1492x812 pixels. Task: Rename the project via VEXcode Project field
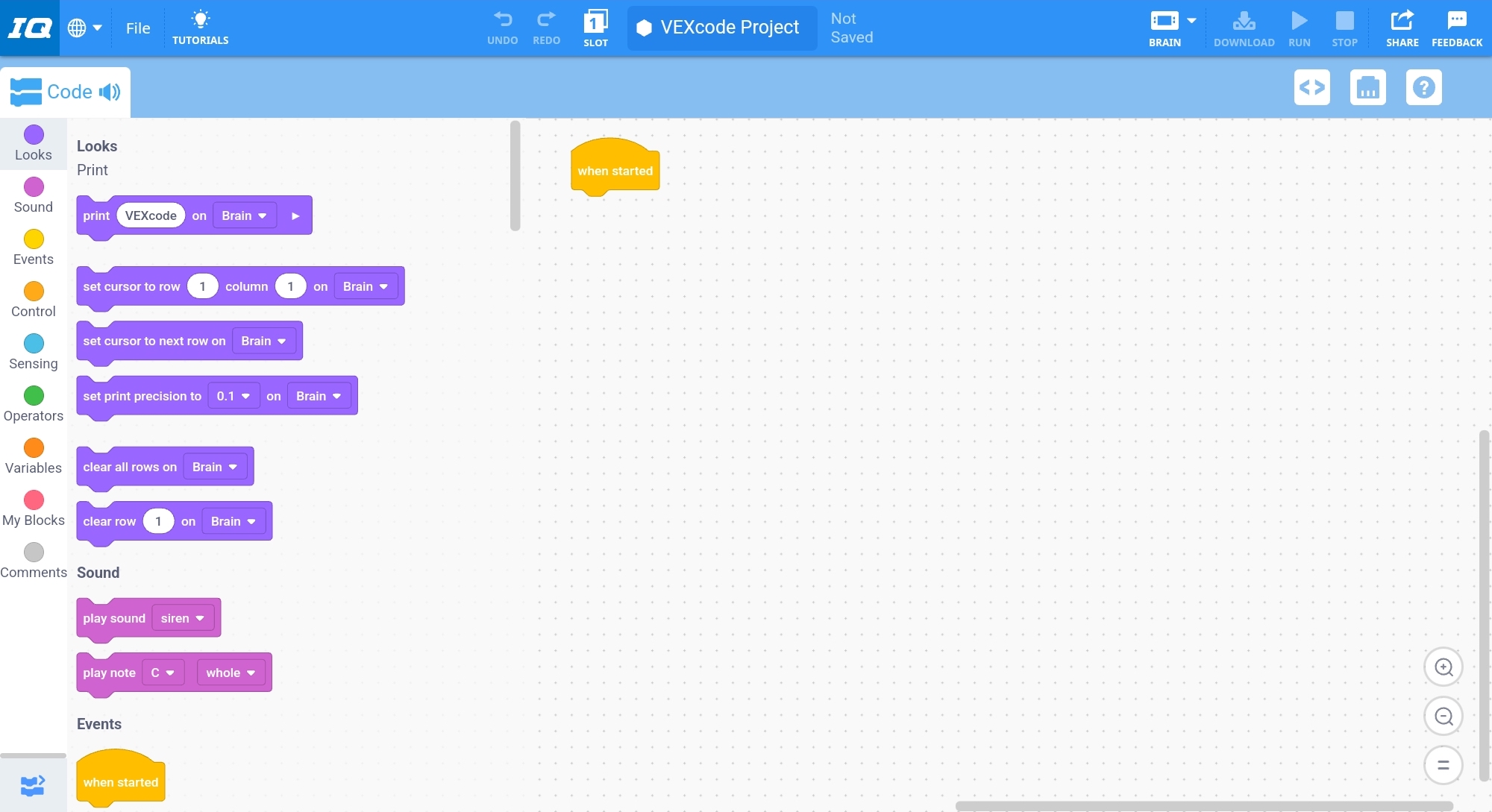730,28
